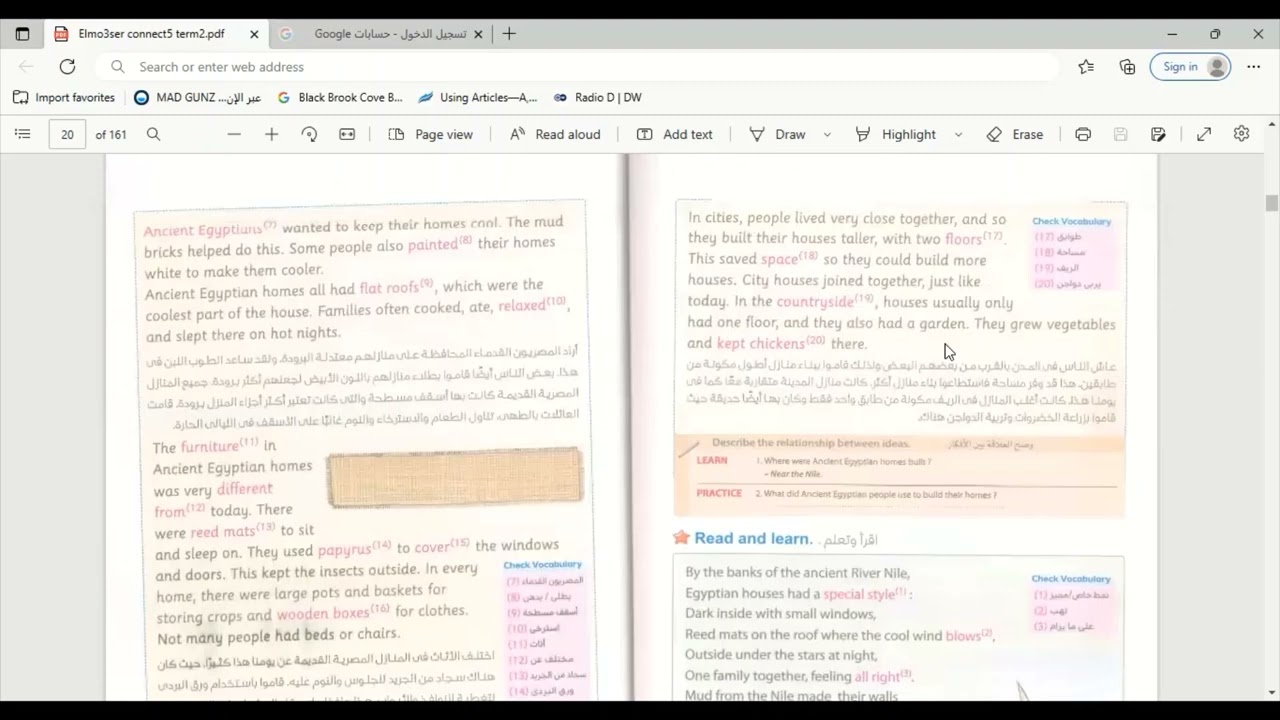Click the highlighted phrase "special style"

(x=858, y=594)
